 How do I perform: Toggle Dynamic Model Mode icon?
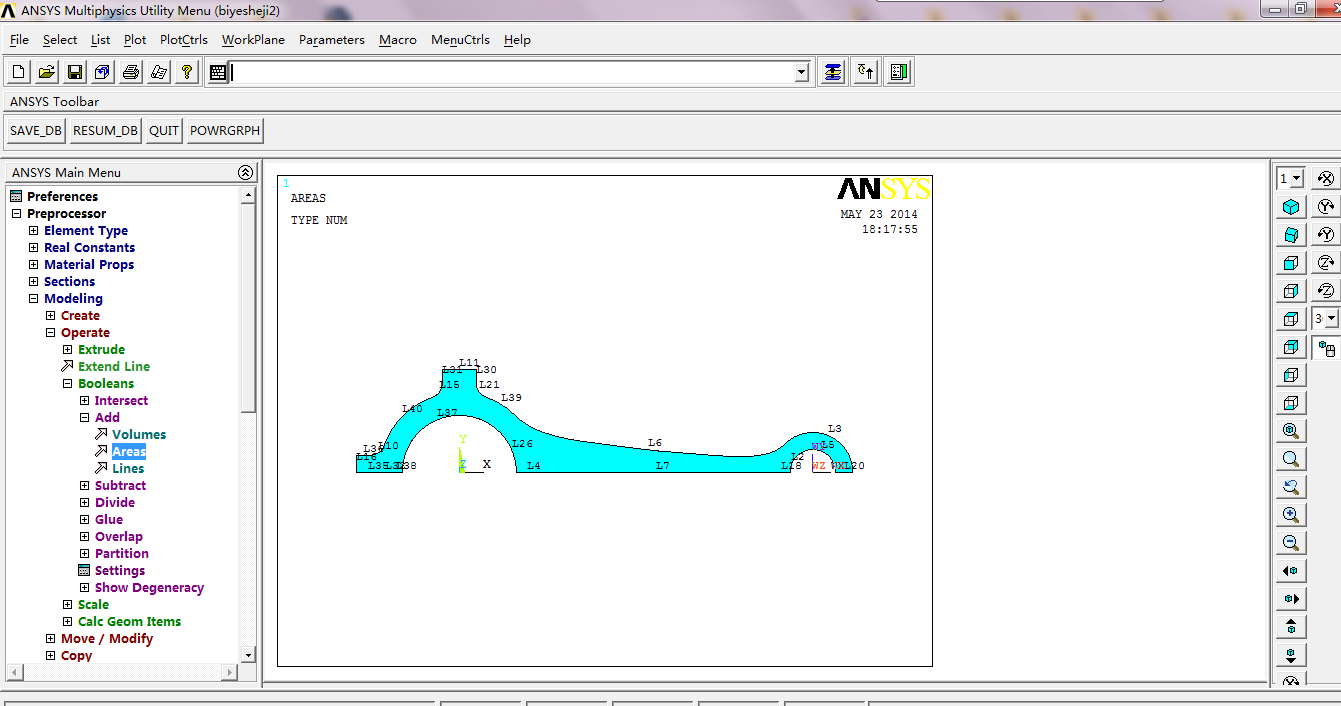(x=1326, y=348)
